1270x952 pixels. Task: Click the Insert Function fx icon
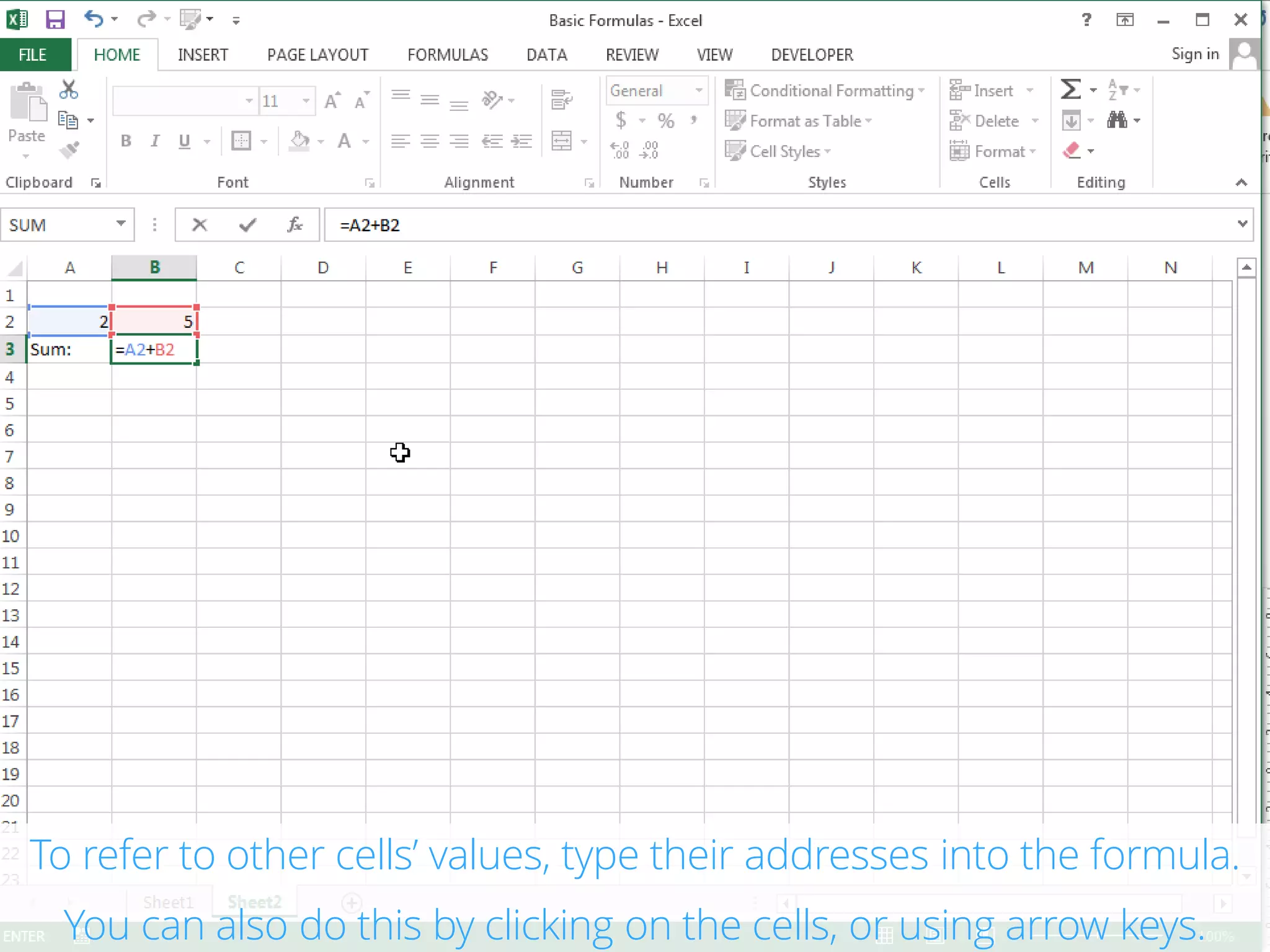295,225
